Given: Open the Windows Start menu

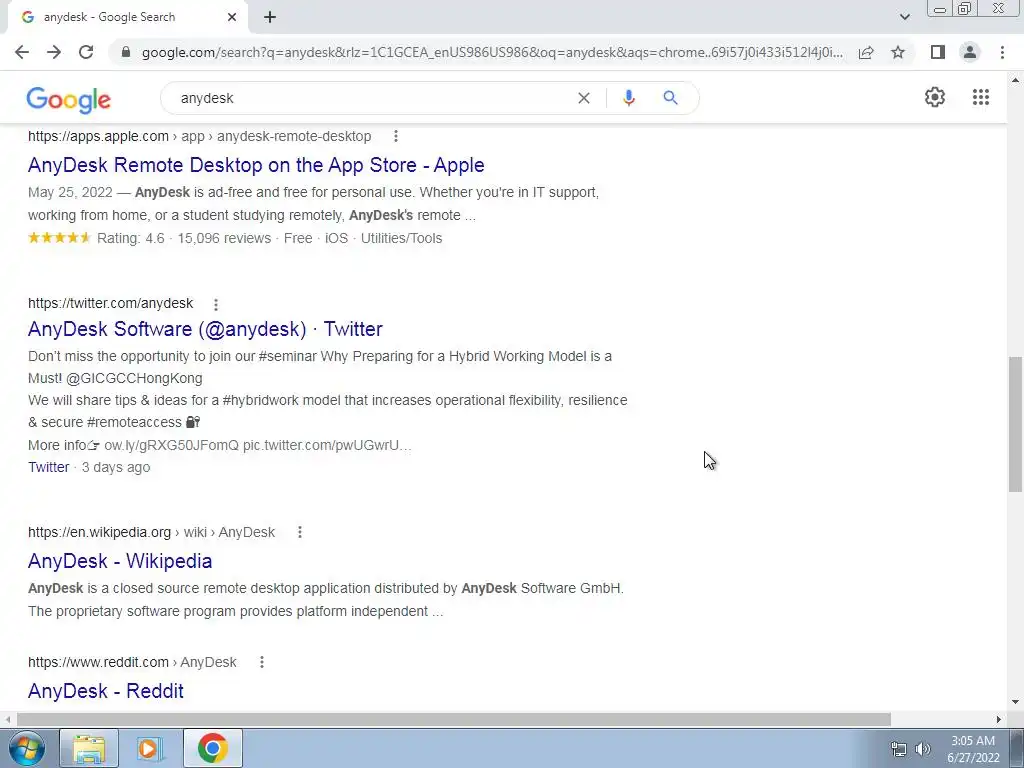Looking at the screenshot, I should [x=25, y=748].
